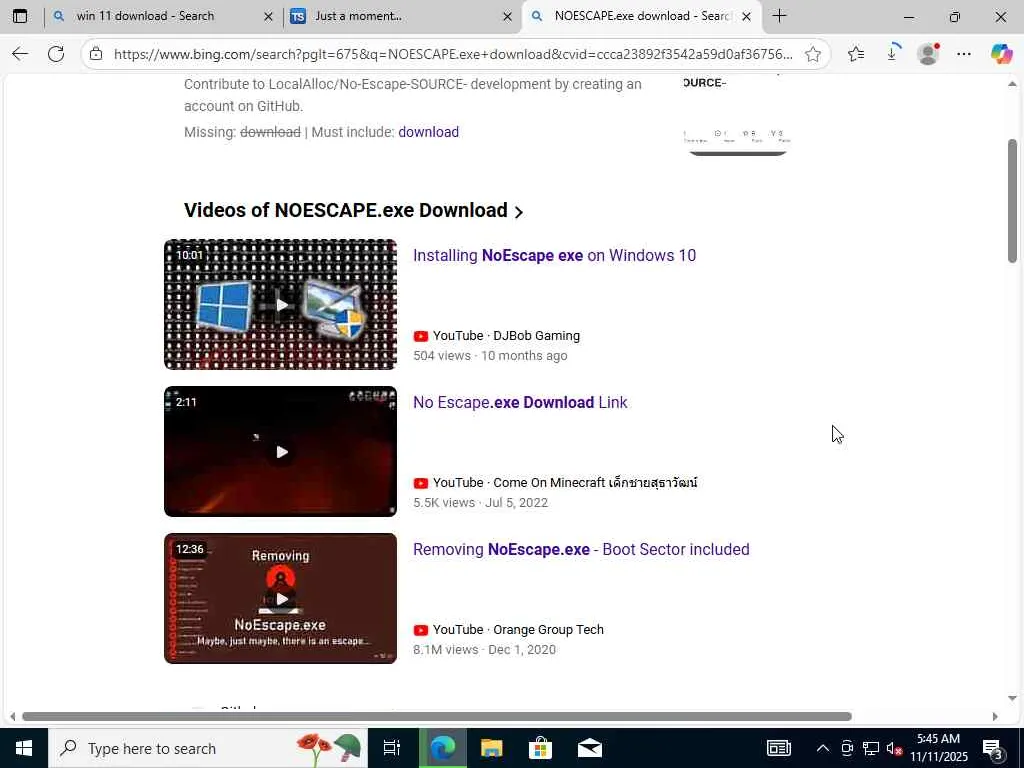Open the Favorites list icon
1024x768 pixels.
tap(856, 54)
